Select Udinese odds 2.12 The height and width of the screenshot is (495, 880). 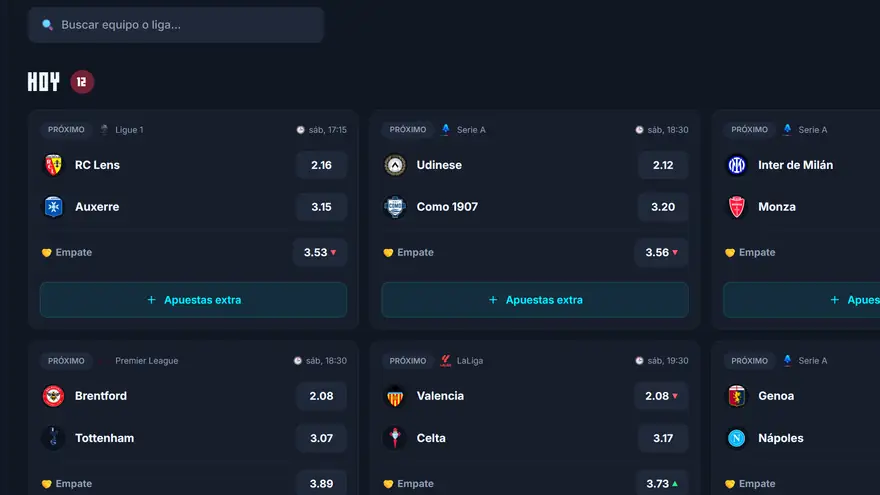pos(663,165)
